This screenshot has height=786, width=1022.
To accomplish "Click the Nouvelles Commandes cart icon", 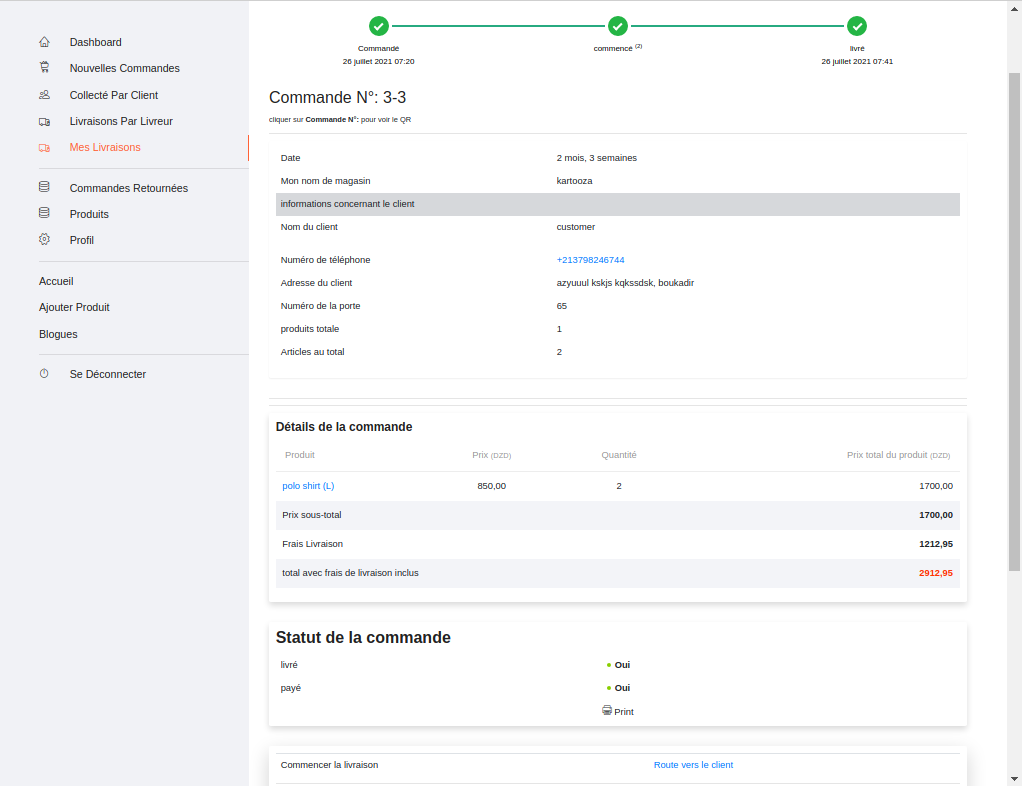I will click(44, 68).
